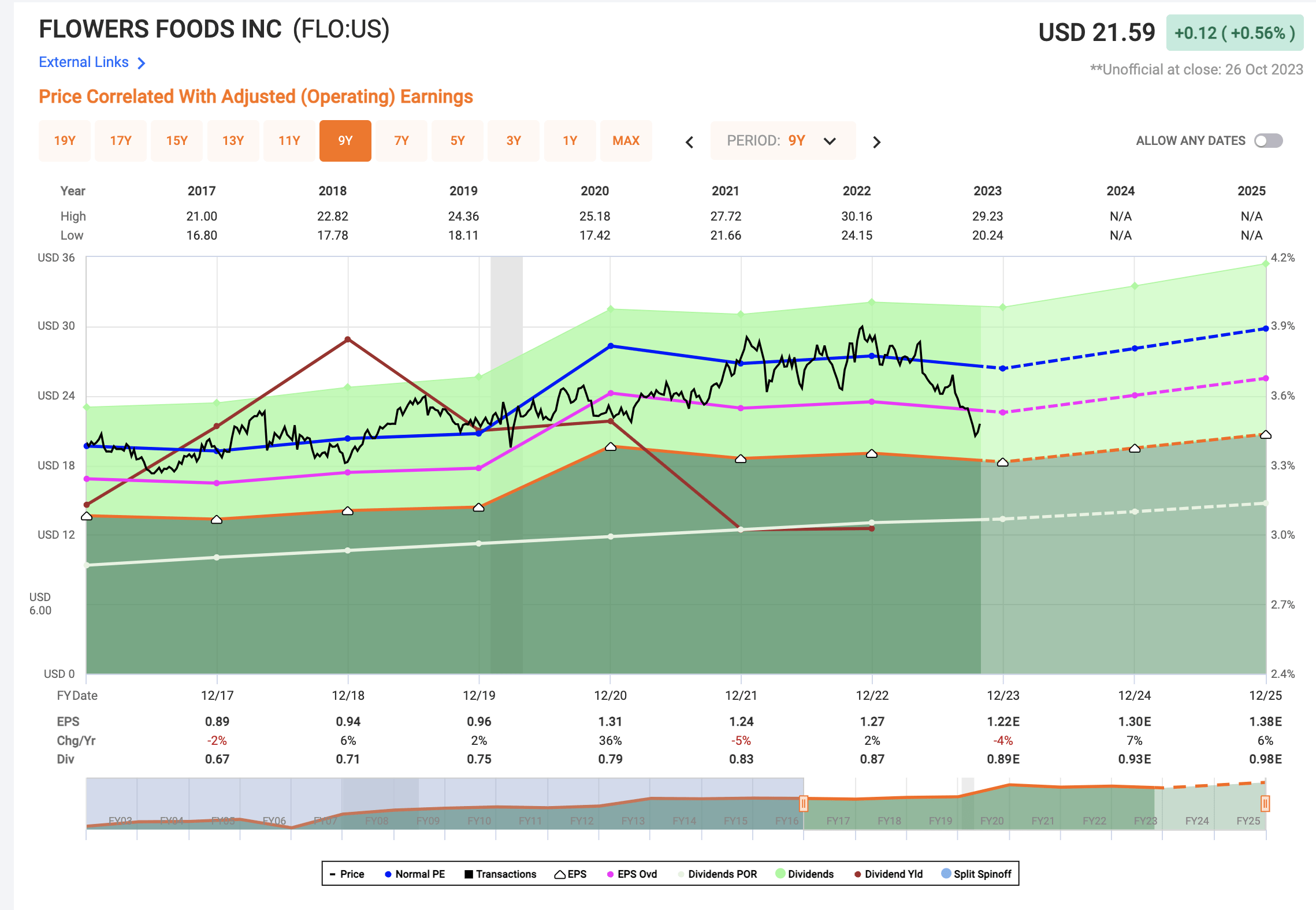This screenshot has height=910, width=1316.
Task: Toggle the Allow Any Dates switch
Action: click(x=1269, y=141)
